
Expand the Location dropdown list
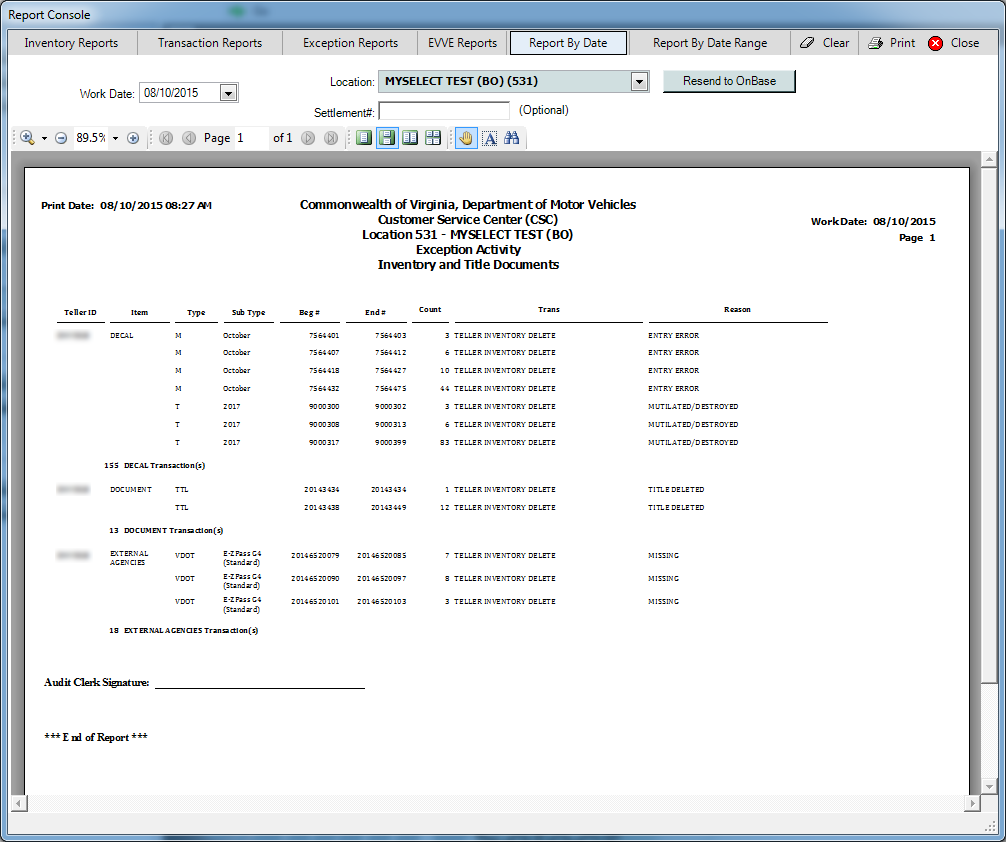point(640,82)
